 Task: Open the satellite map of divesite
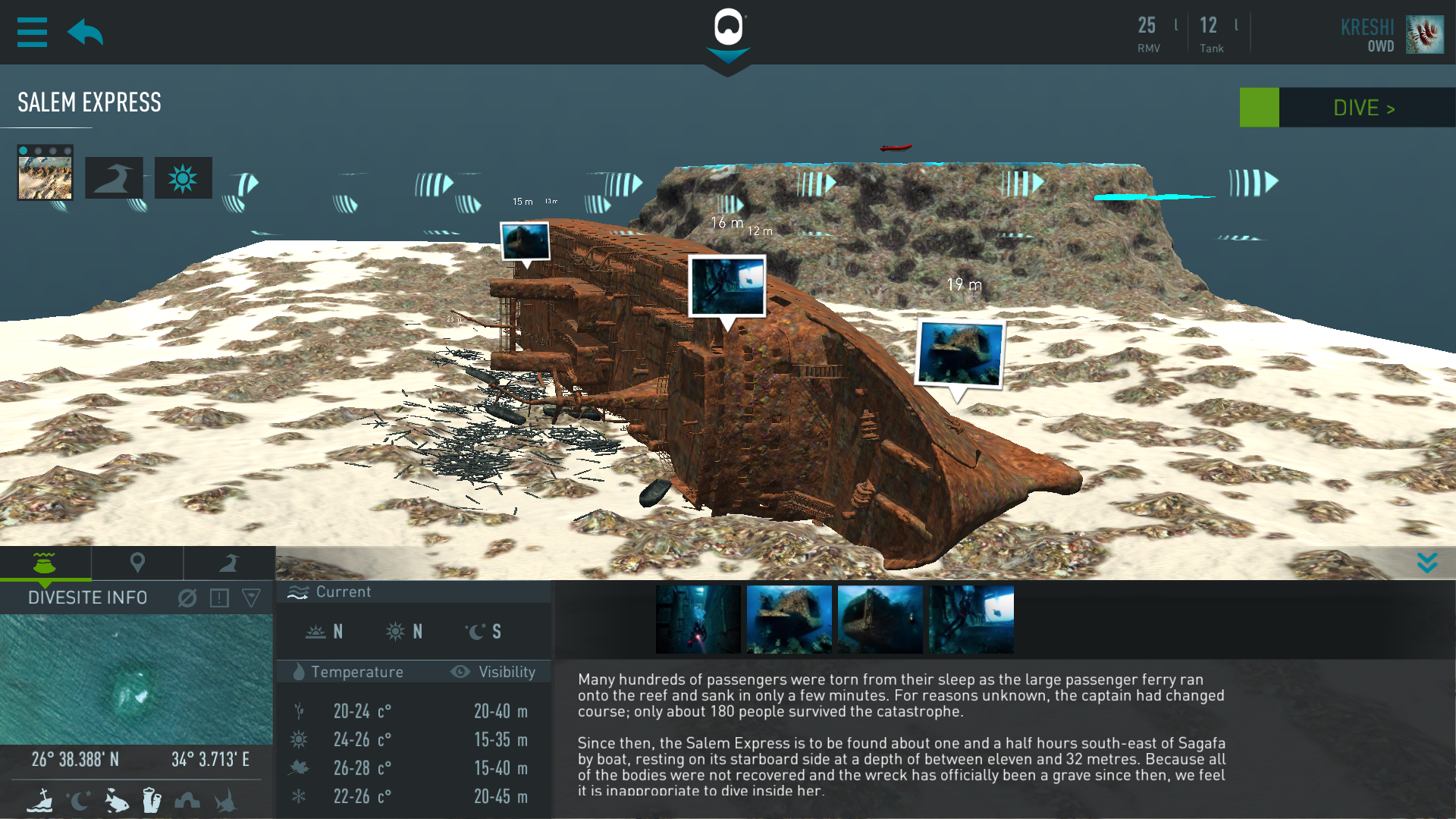click(x=136, y=679)
